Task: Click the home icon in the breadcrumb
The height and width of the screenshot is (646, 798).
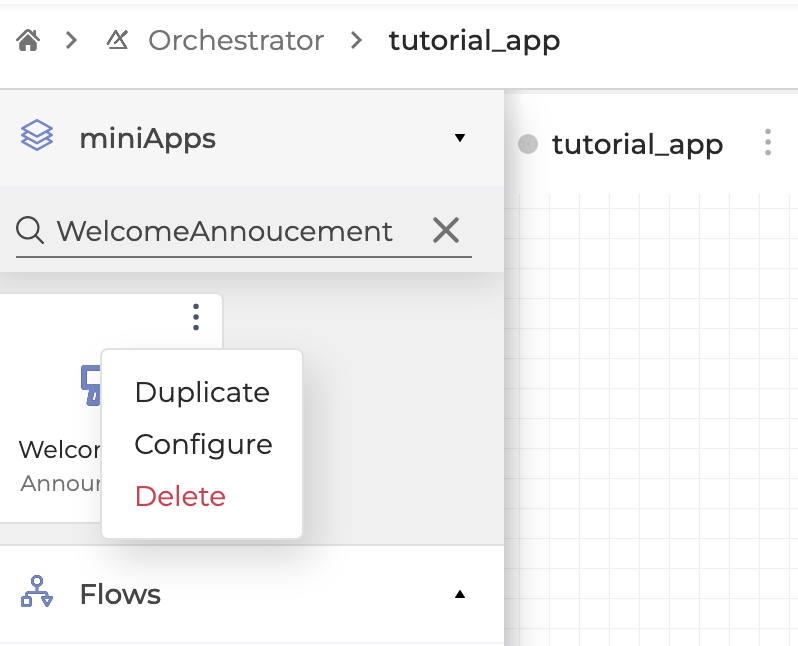Action: 28,41
